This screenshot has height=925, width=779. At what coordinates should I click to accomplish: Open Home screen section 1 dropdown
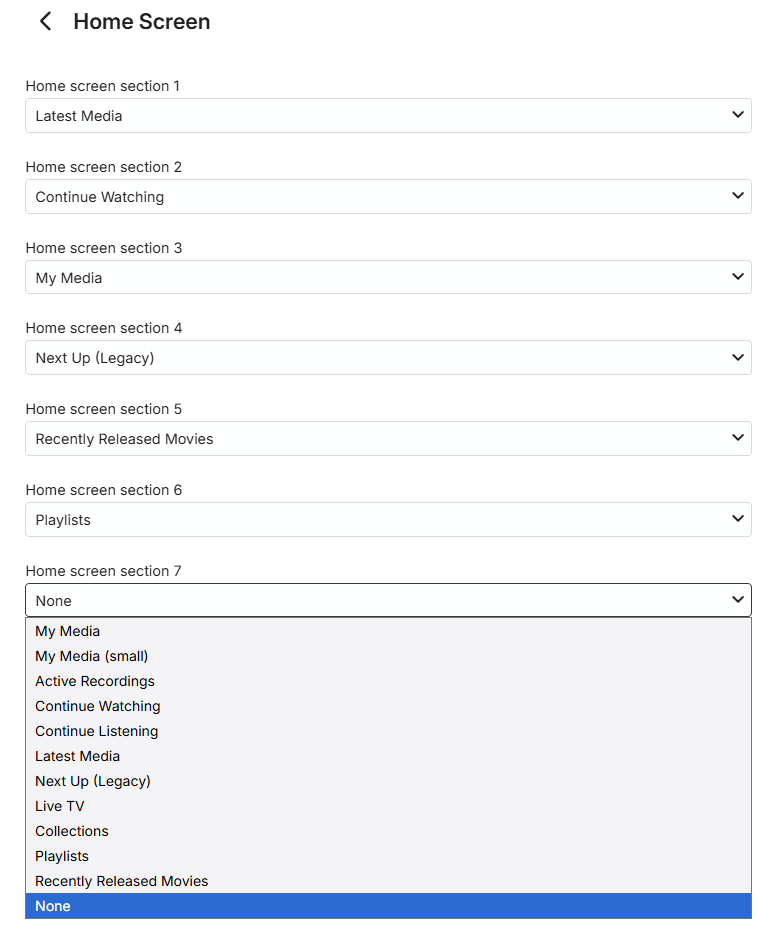coord(388,116)
